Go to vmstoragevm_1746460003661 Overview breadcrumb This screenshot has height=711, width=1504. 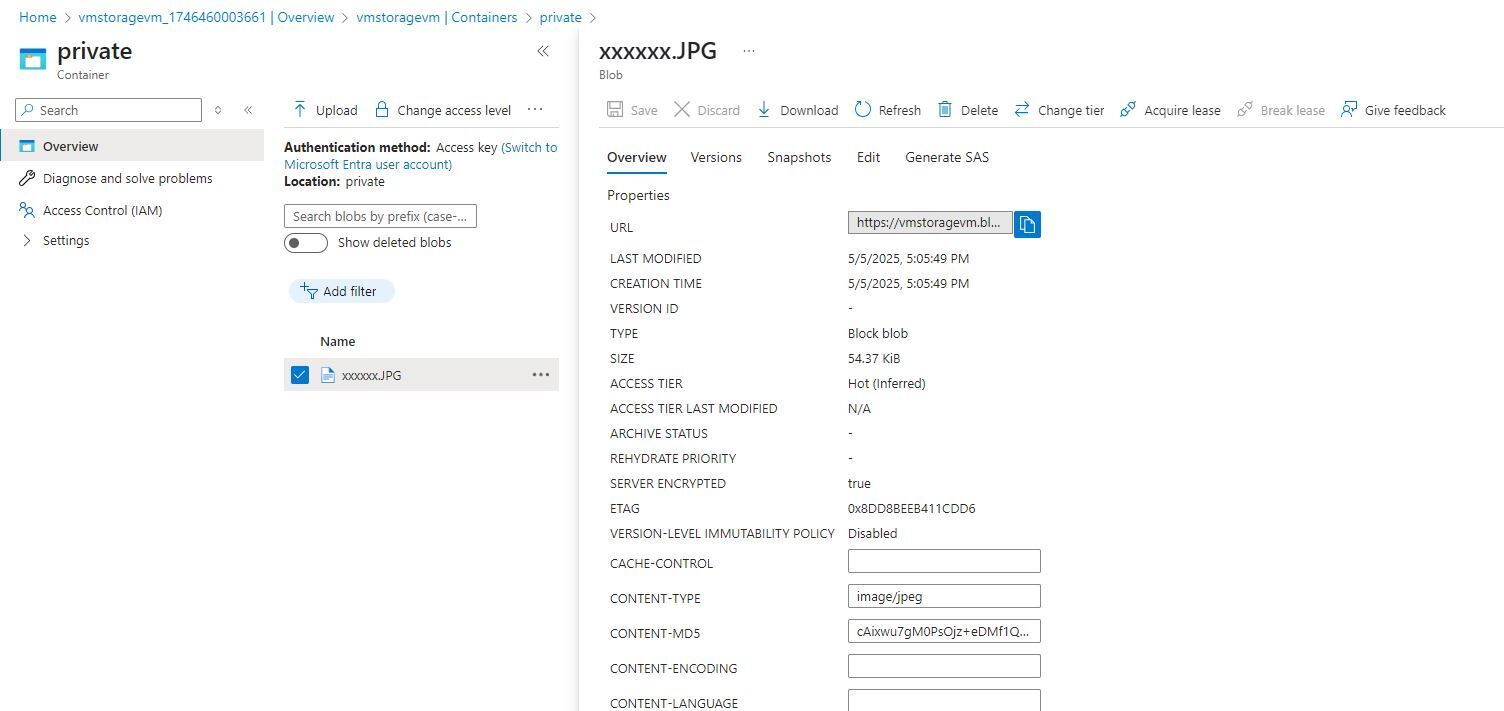[206, 17]
